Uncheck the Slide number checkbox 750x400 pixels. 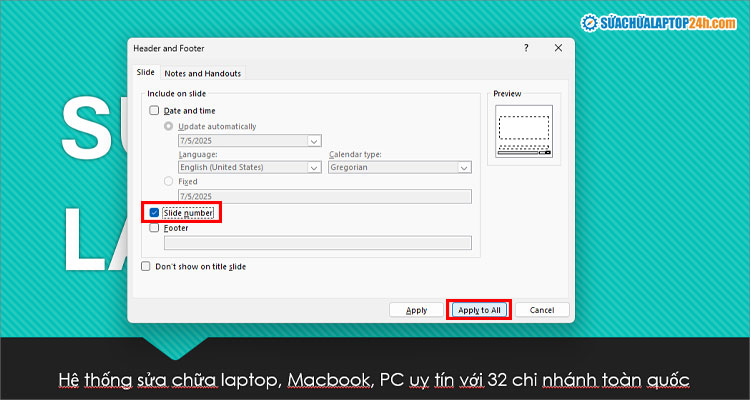[154, 212]
